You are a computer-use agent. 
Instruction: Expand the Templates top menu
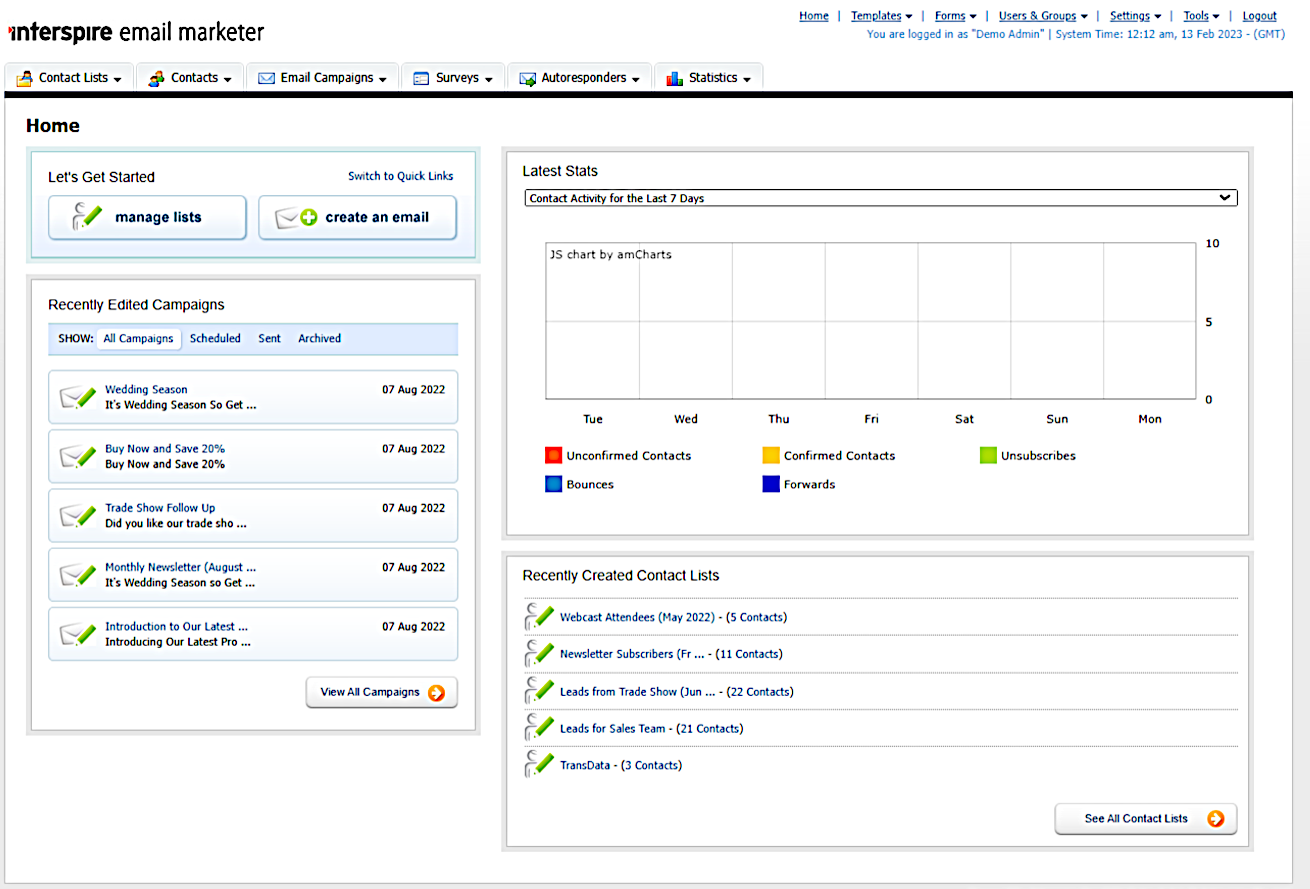(882, 16)
